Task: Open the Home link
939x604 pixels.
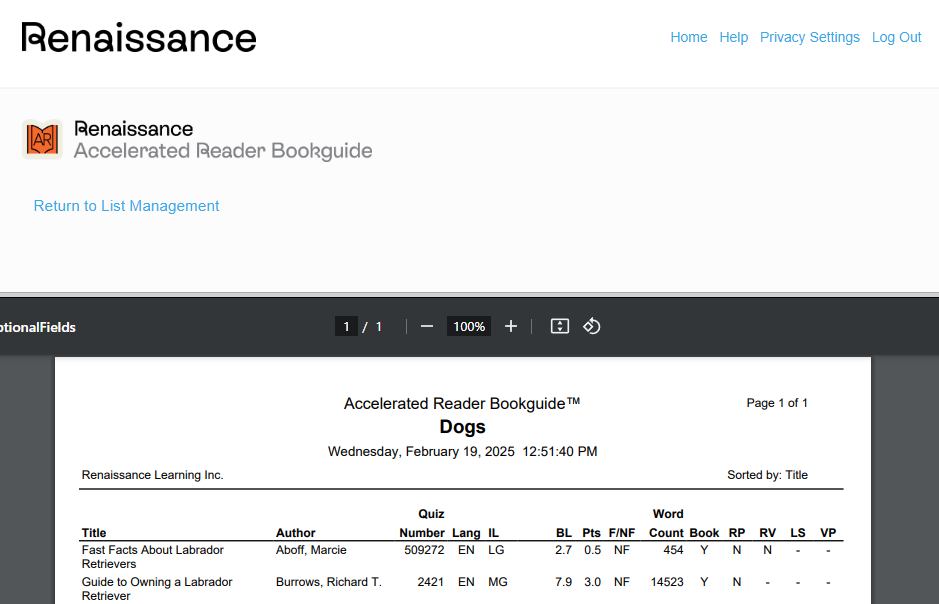Action: tap(689, 37)
